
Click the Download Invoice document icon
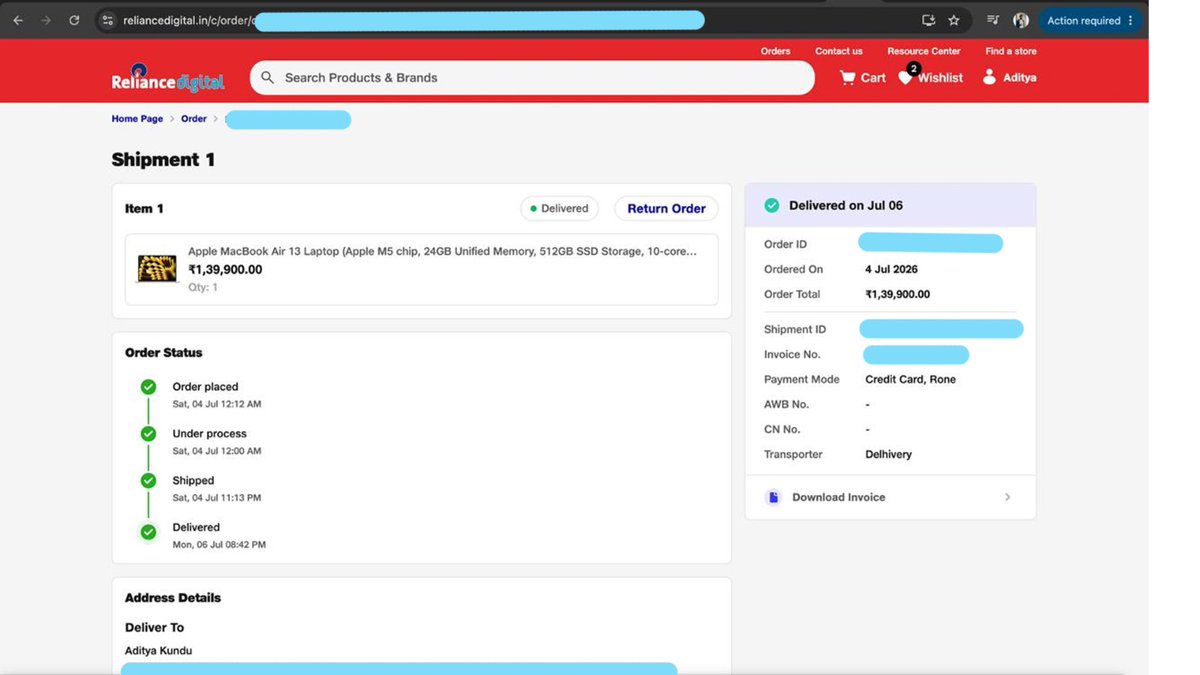(x=773, y=497)
